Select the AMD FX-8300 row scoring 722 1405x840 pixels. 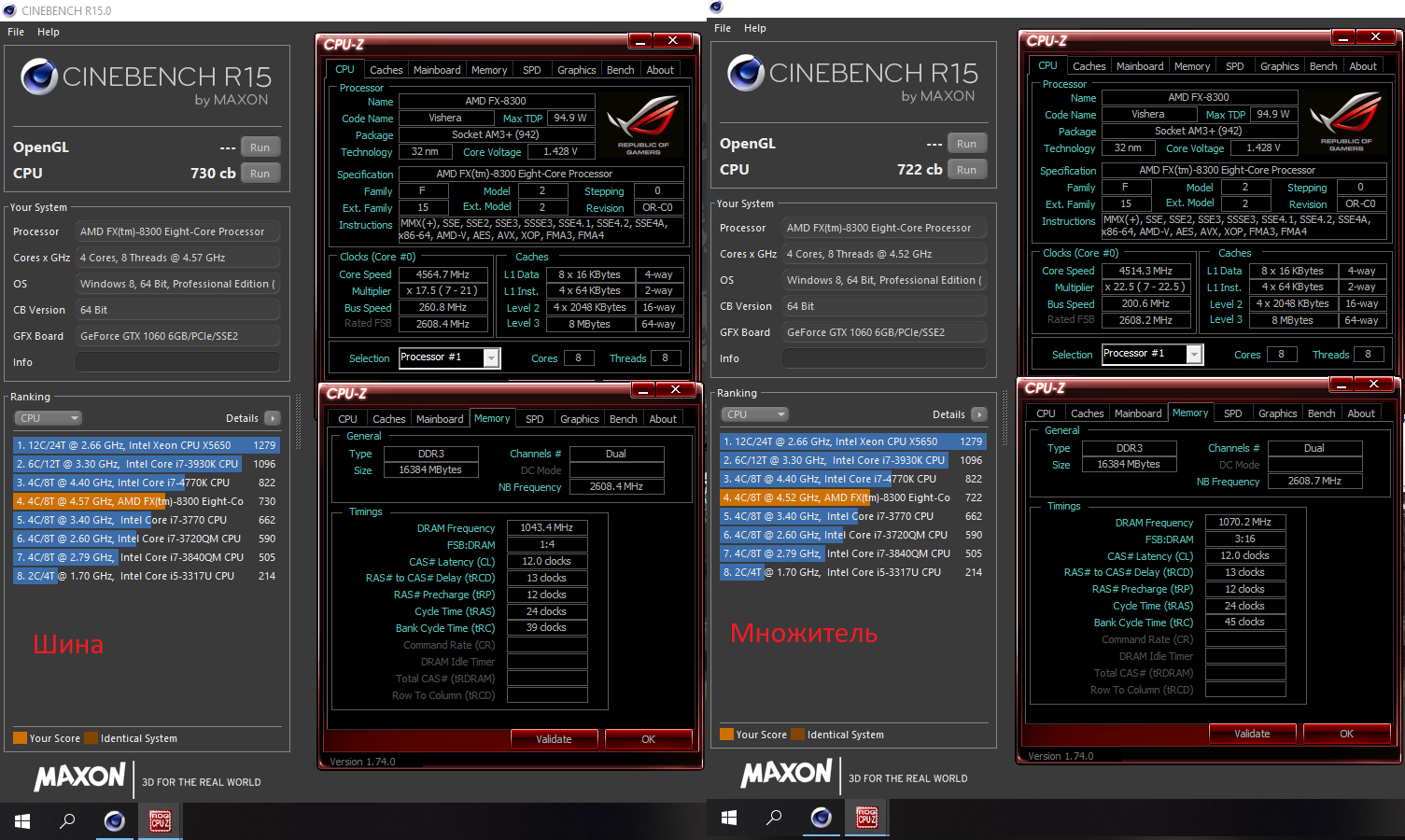852,497
